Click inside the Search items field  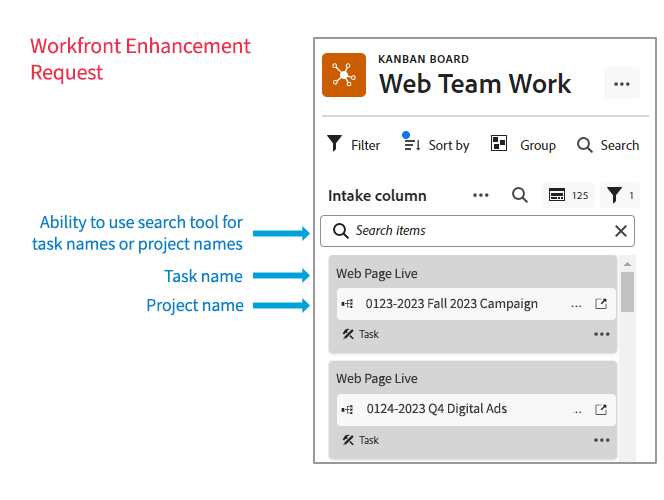pyautogui.click(x=470, y=231)
